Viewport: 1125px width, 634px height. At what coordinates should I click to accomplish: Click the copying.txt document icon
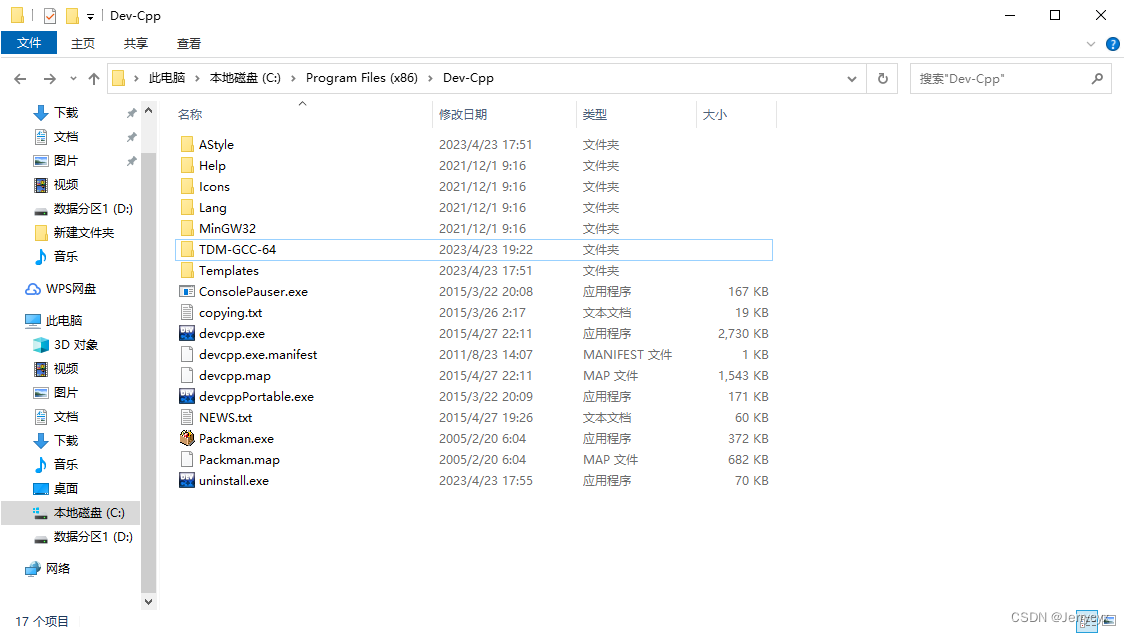187,313
